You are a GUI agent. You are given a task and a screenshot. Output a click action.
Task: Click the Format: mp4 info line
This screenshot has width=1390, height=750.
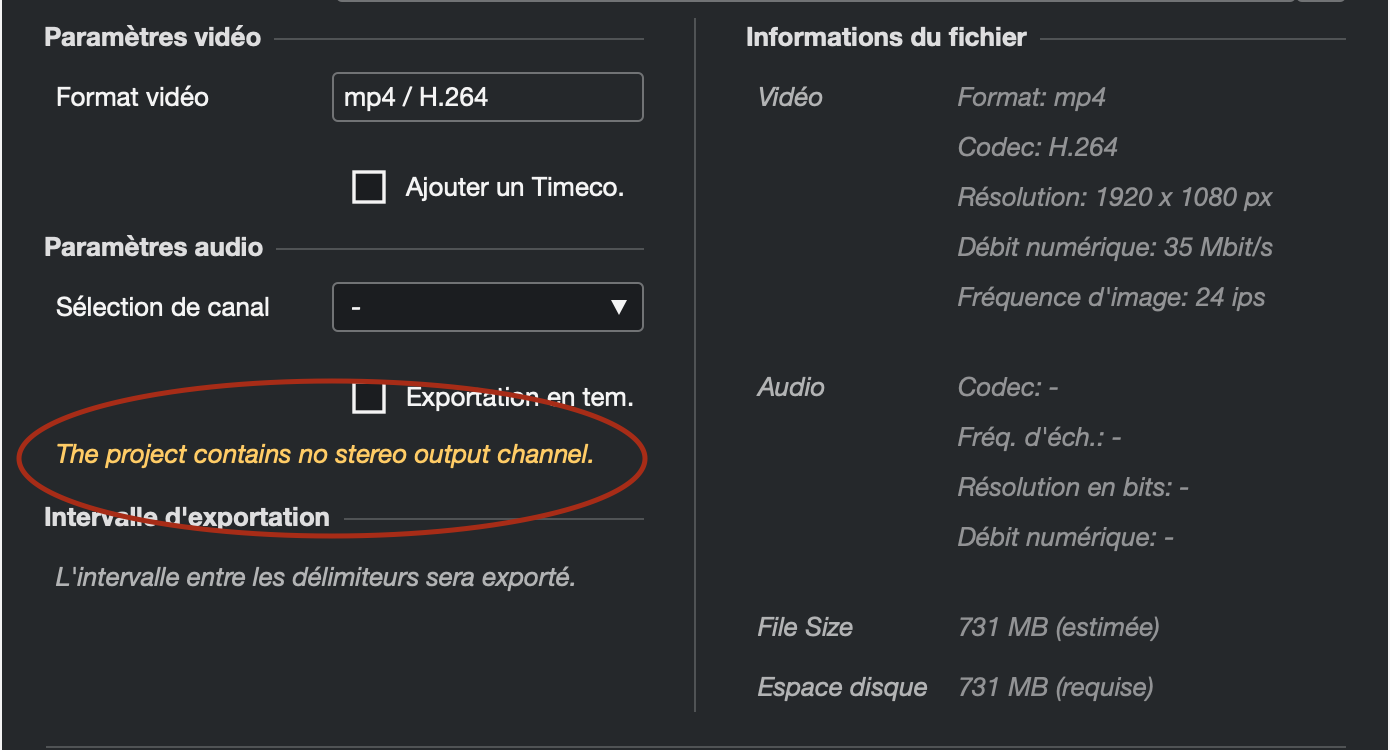tap(1031, 97)
